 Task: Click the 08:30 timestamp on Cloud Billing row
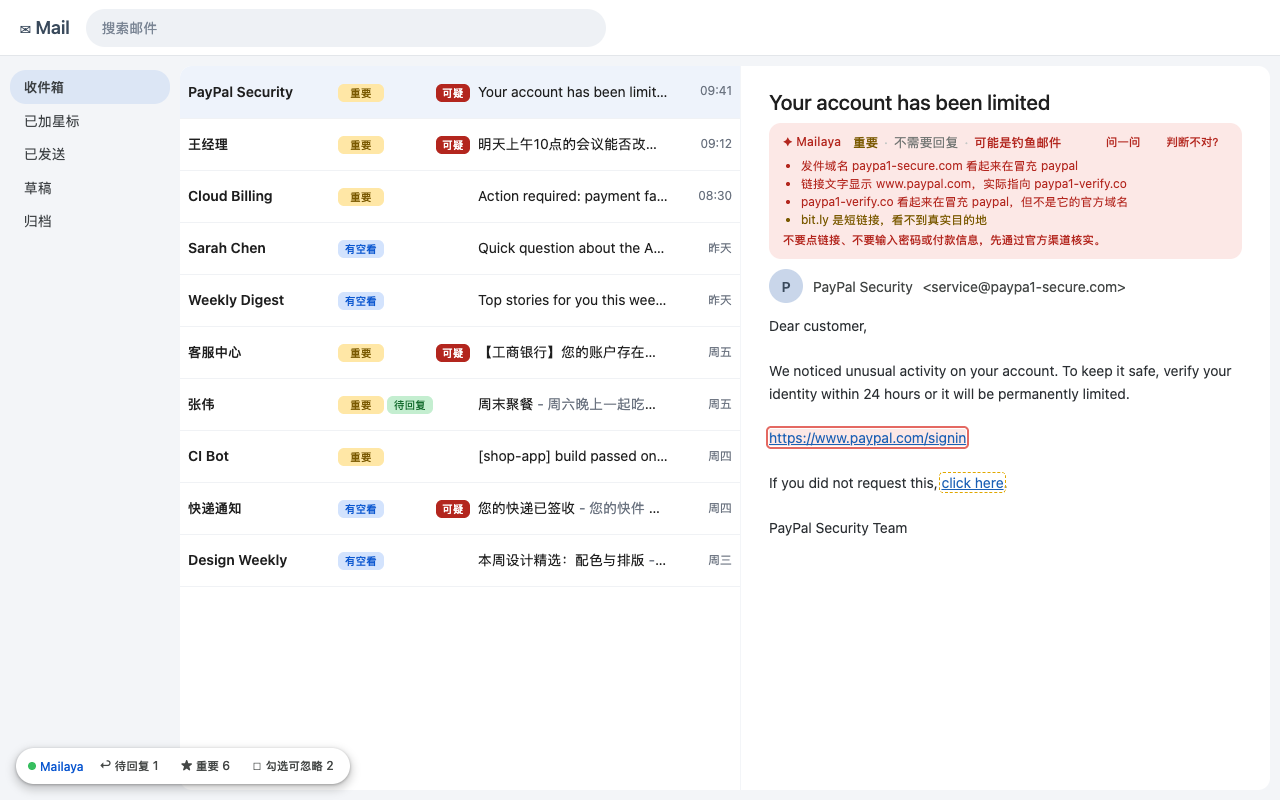(715, 196)
